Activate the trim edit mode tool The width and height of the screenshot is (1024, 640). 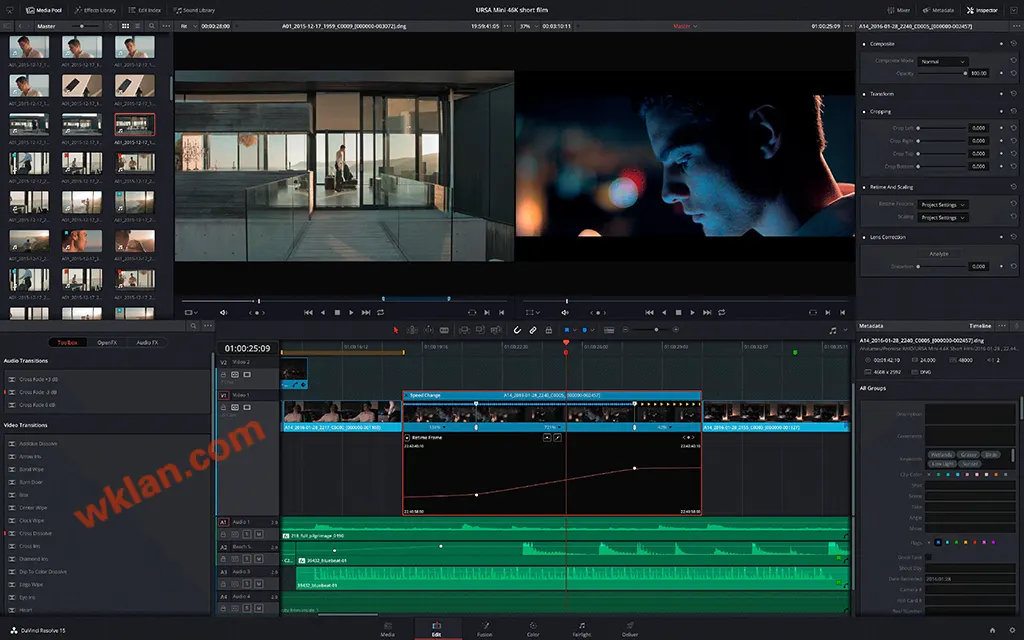pos(412,330)
